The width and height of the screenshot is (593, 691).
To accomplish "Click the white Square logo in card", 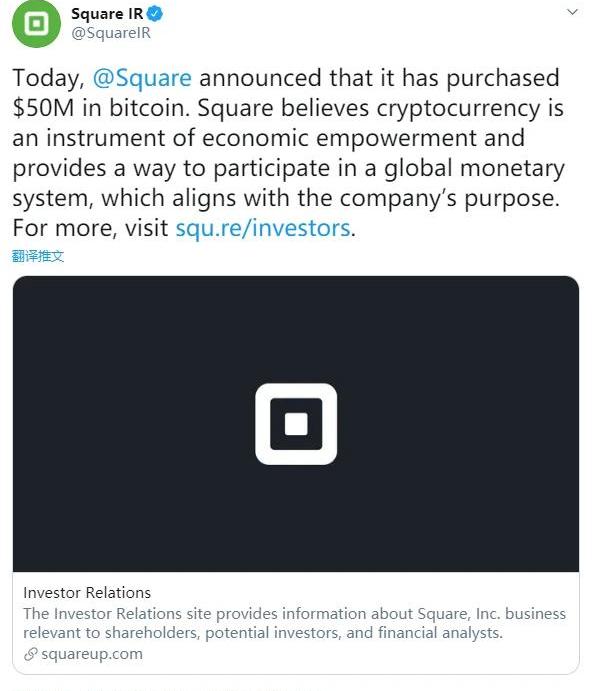I will pyautogui.click(x=296, y=424).
